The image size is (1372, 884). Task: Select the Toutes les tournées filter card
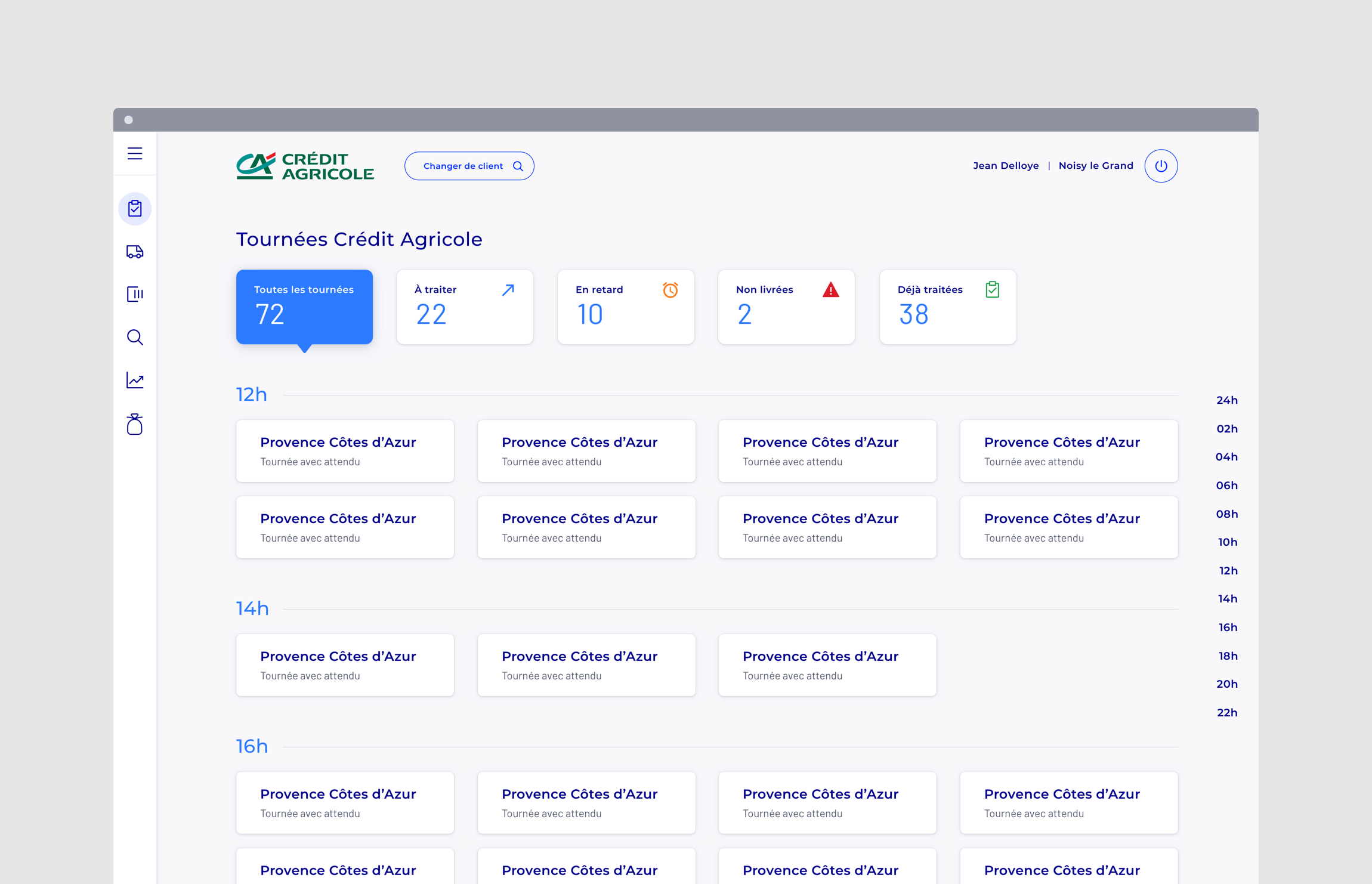click(304, 307)
